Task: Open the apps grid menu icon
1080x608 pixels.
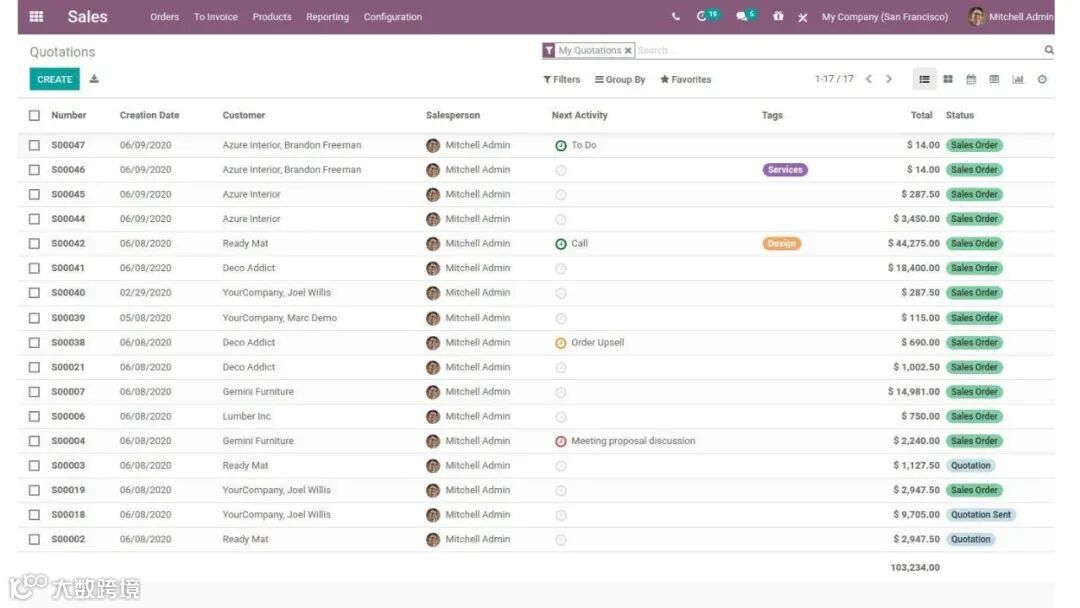Action: click(x=37, y=17)
